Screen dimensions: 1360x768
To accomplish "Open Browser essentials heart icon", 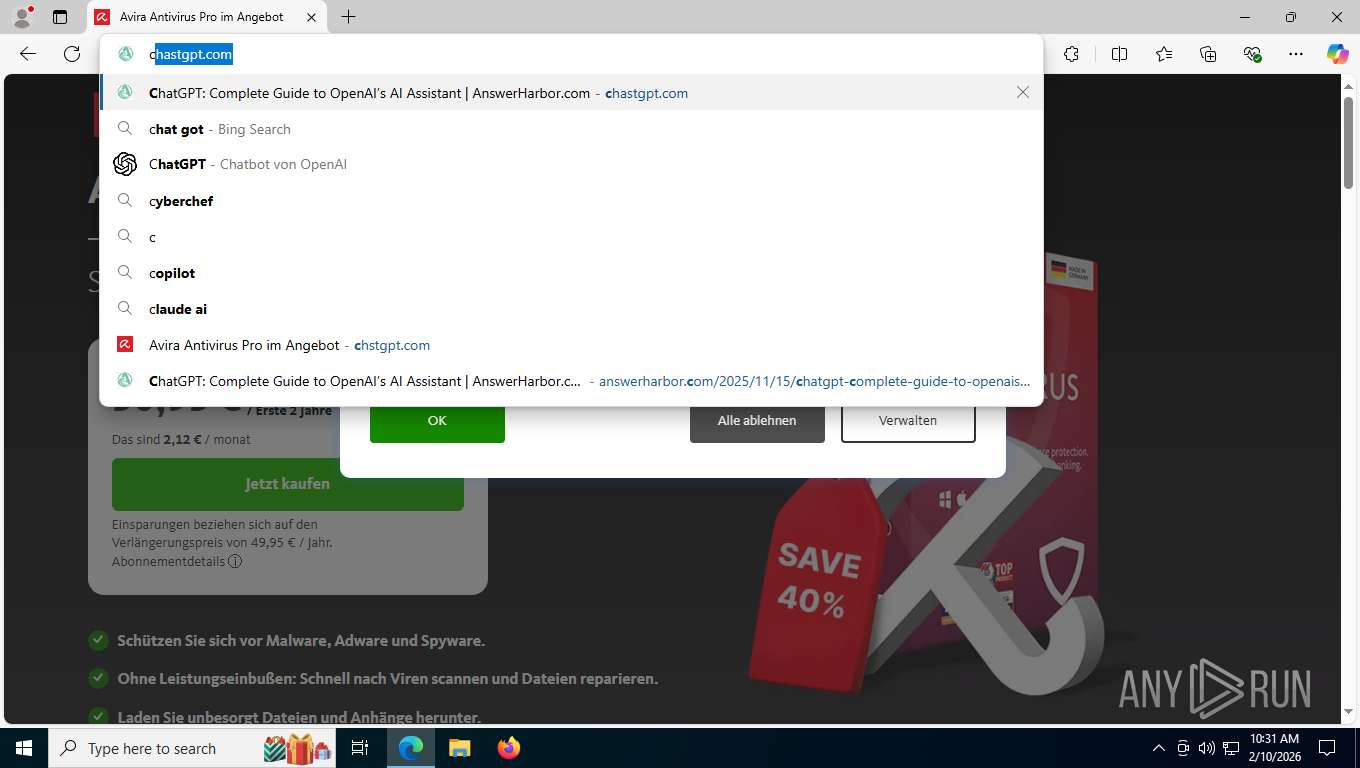I will (x=1252, y=54).
